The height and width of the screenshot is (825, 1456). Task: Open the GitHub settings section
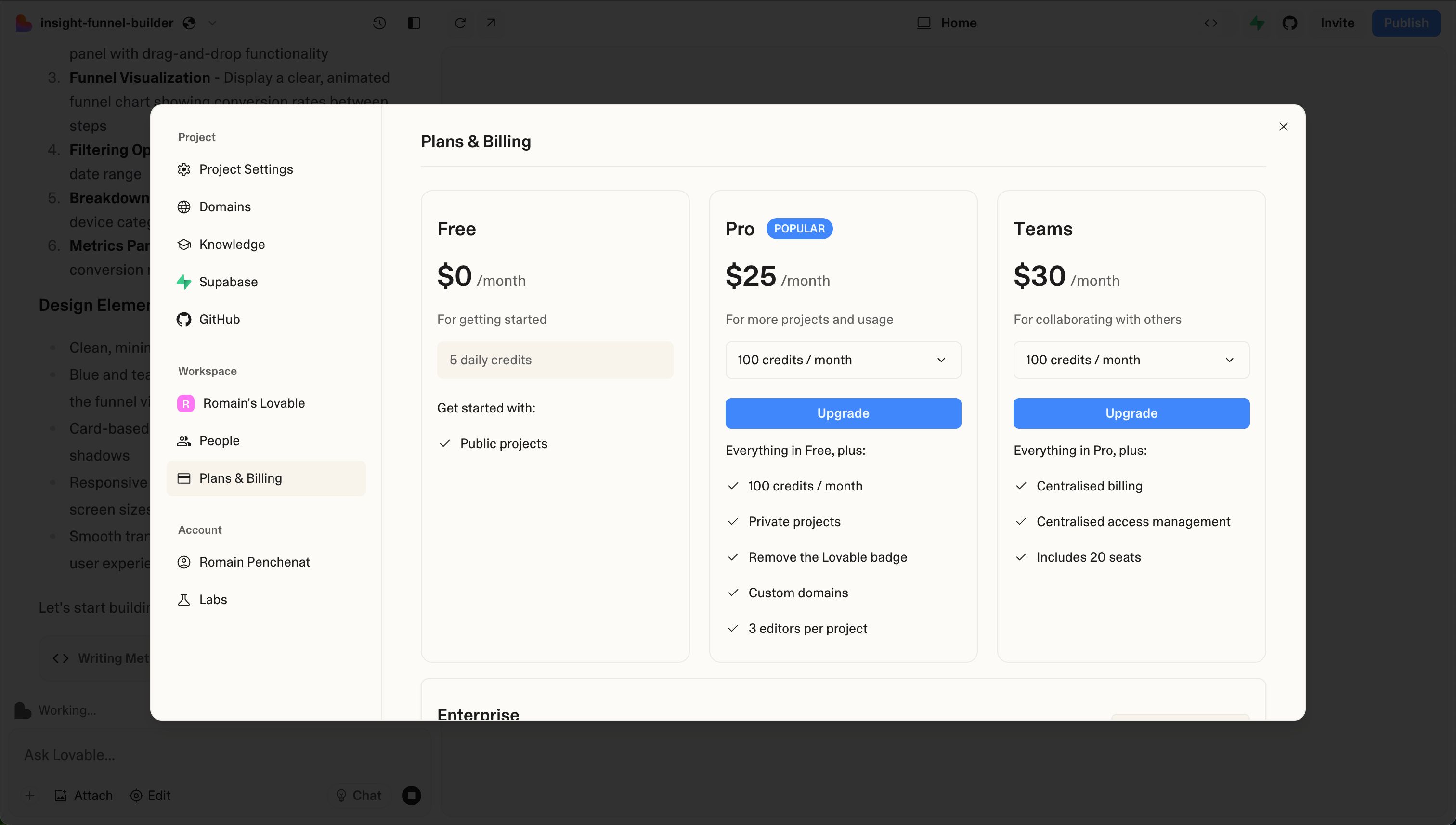[x=266, y=320]
